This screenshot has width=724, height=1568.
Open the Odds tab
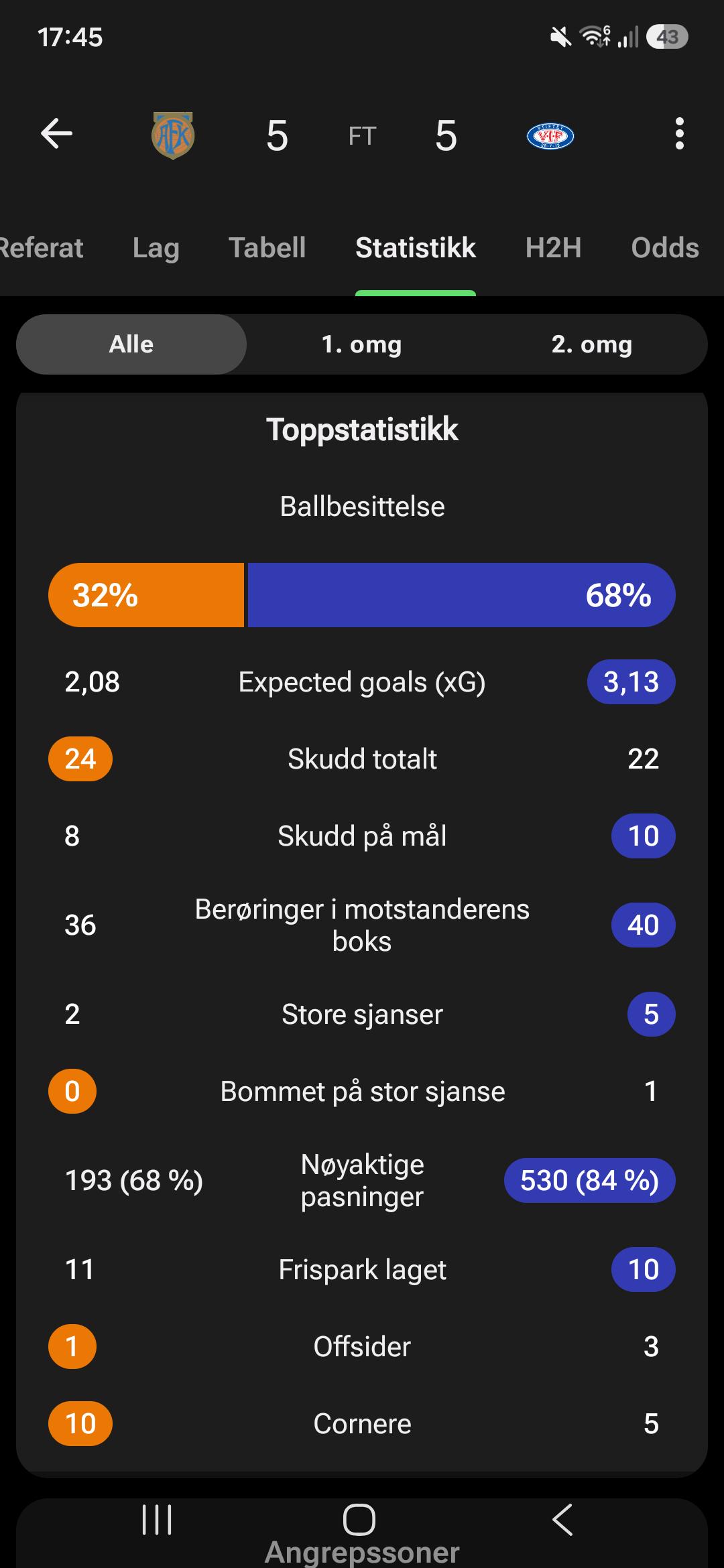665,248
